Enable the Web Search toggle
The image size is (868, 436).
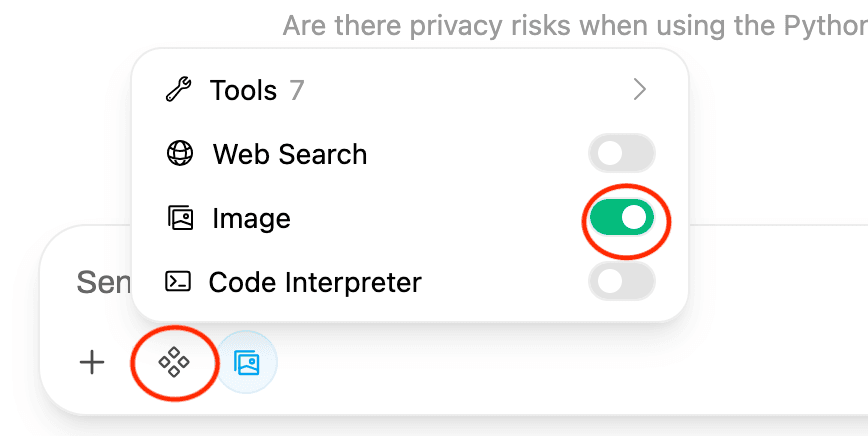pyautogui.click(x=621, y=154)
